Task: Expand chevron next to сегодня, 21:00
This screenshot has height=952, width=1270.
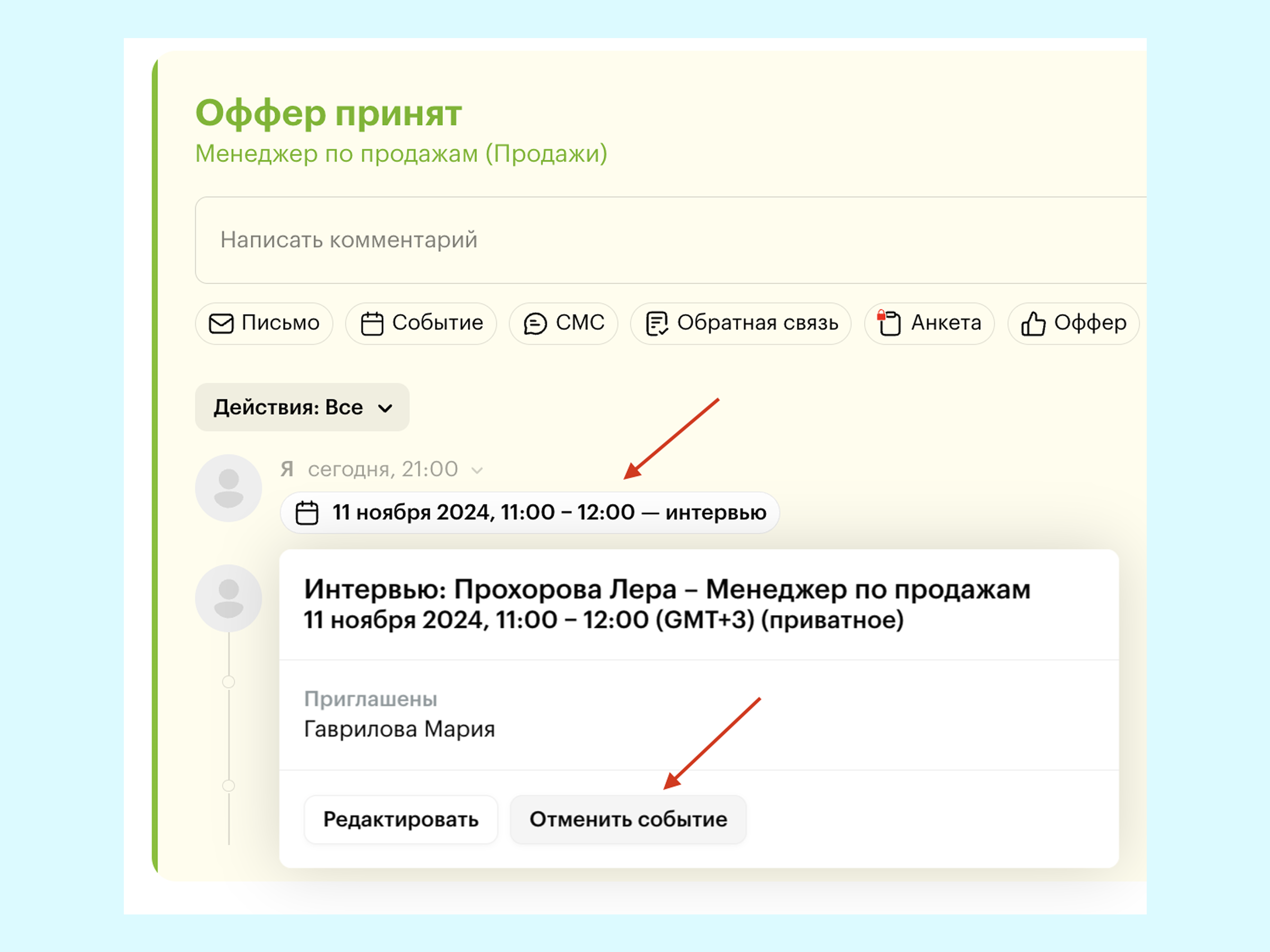Action: [477, 471]
